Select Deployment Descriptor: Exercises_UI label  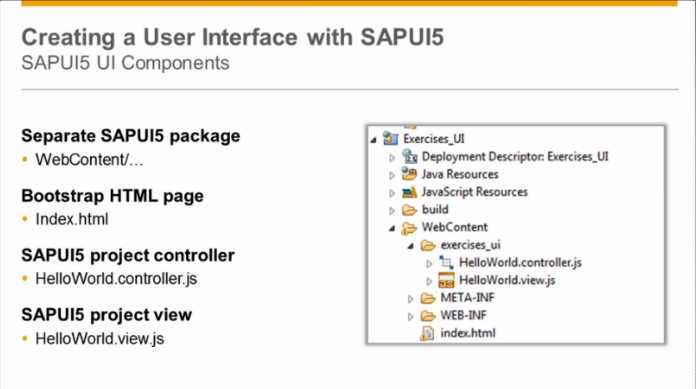[x=515, y=157]
